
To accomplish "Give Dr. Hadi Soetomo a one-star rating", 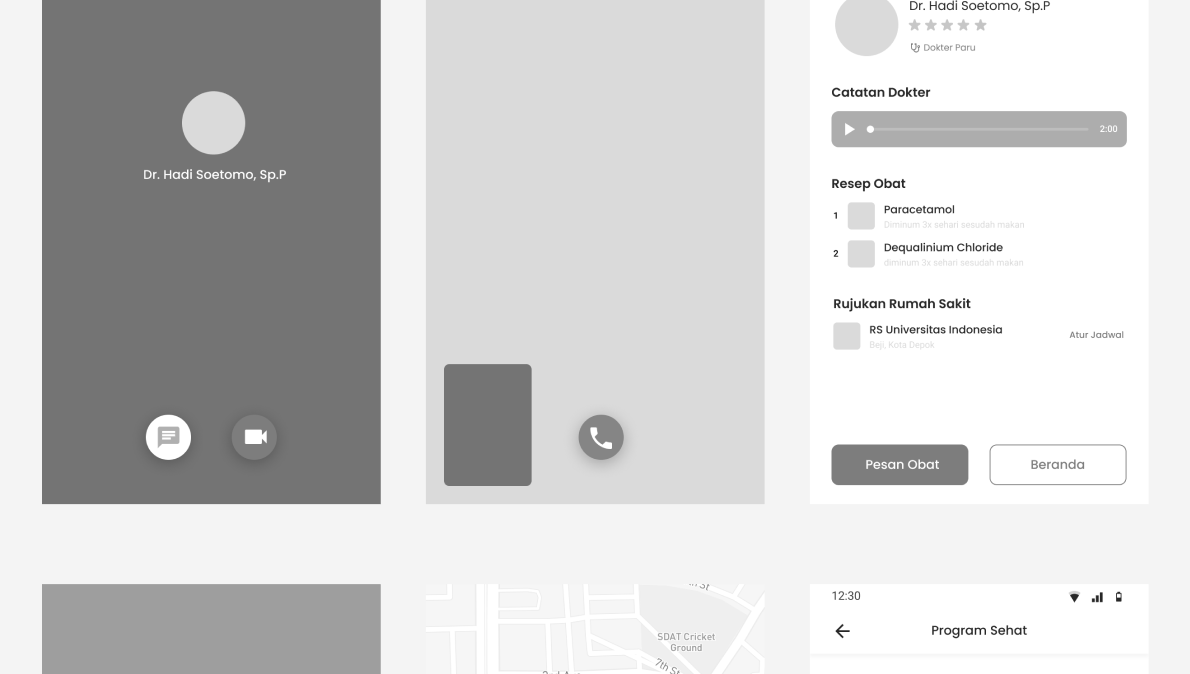I will (x=915, y=24).
